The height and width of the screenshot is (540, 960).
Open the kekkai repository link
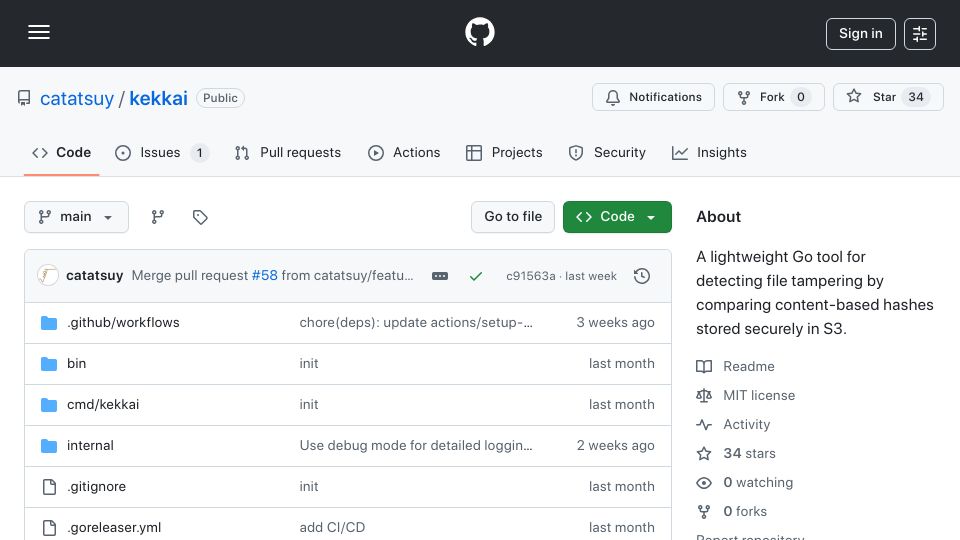point(158,98)
